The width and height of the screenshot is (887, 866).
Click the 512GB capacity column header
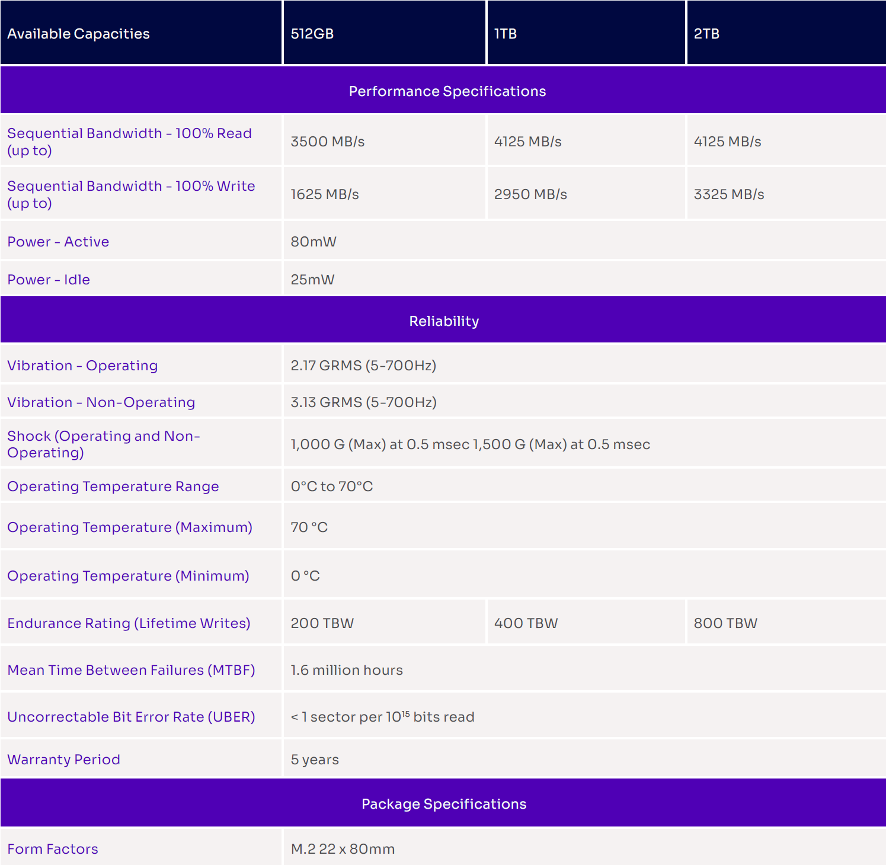[x=312, y=34]
